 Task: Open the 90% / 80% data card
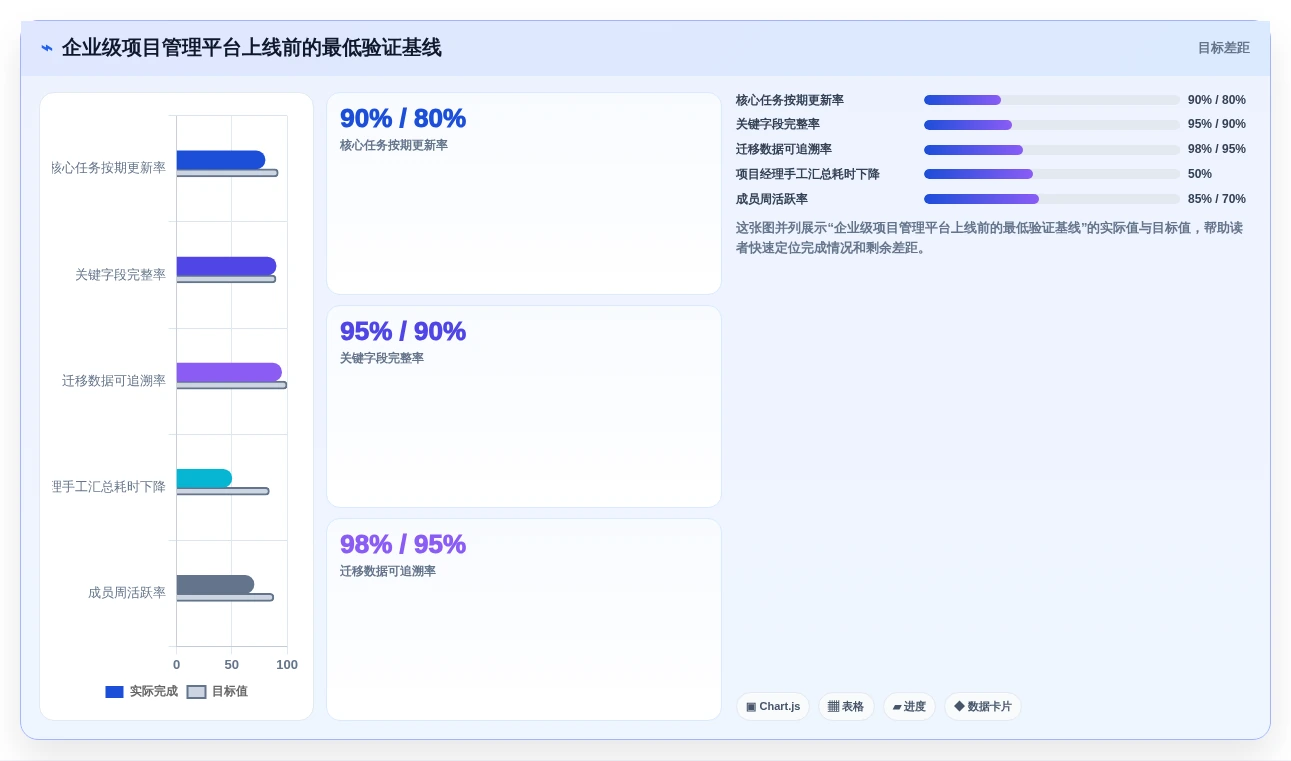tap(524, 194)
